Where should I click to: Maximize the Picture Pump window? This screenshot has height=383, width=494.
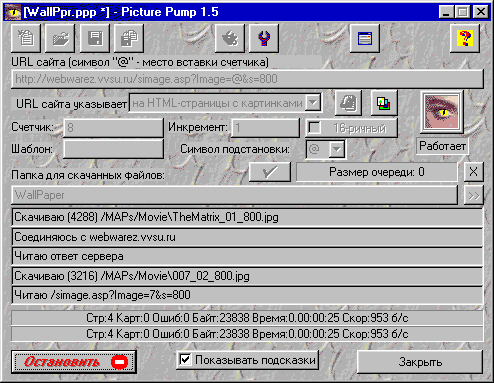[x=462, y=12]
